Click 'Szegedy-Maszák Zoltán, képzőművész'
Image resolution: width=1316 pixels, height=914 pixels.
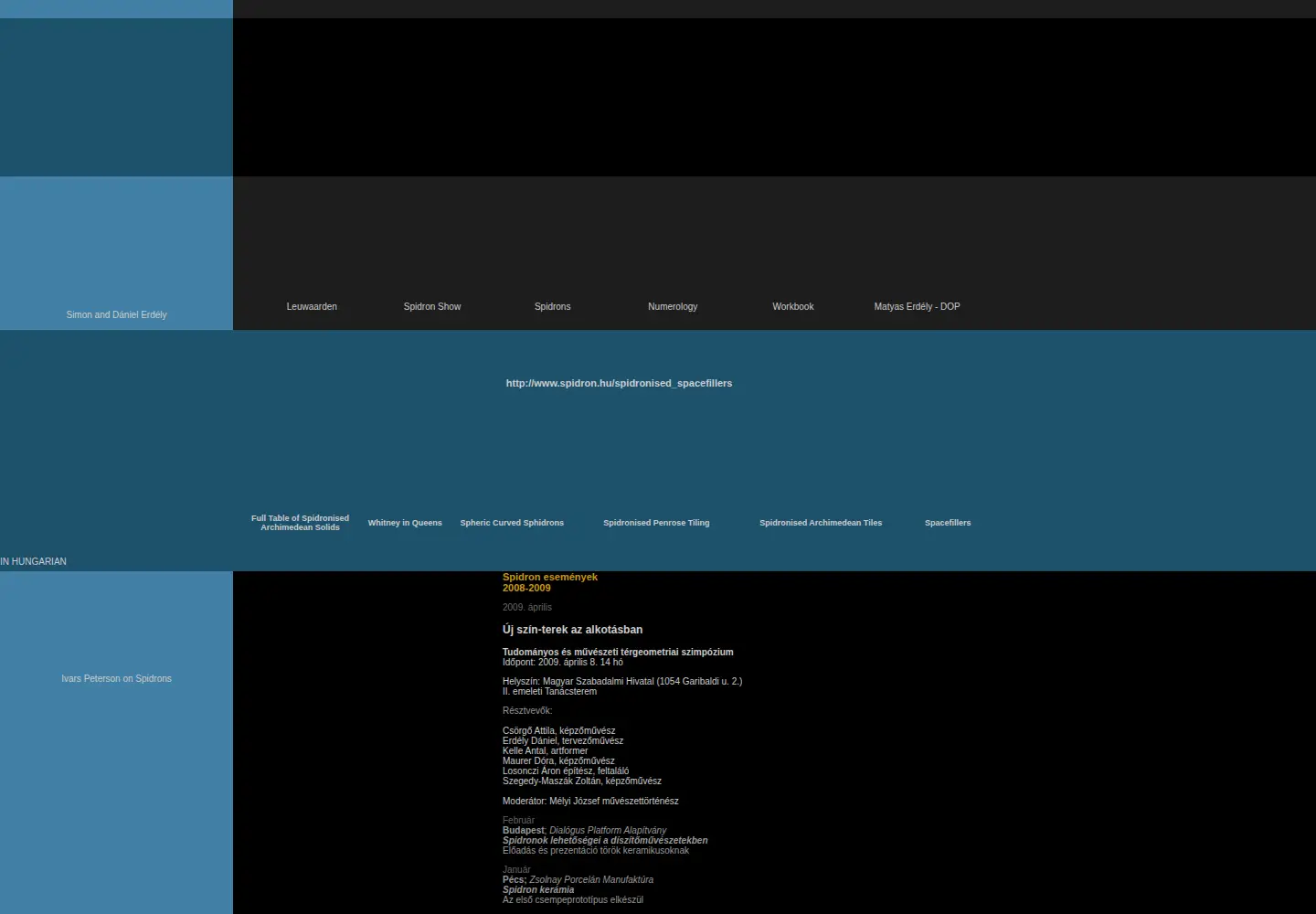click(x=582, y=781)
